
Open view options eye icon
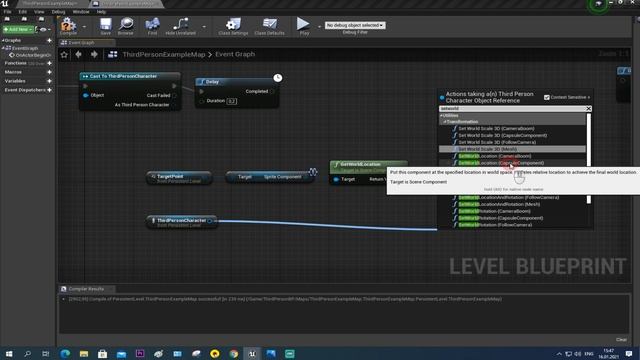tap(43, 29)
